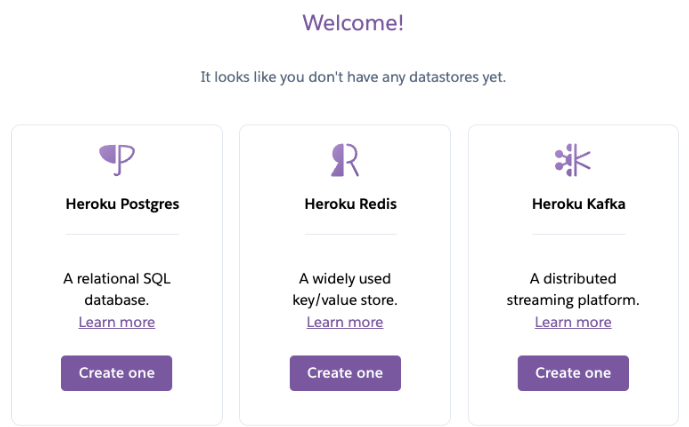Select the Heroku Redis heading
This screenshot has height=427, width=689.
tap(351, 204)
